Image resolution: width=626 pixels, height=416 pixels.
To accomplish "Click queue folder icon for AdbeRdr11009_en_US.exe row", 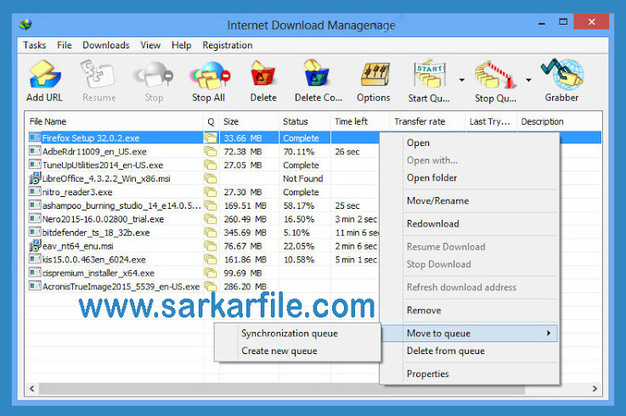I will [210, 152].
